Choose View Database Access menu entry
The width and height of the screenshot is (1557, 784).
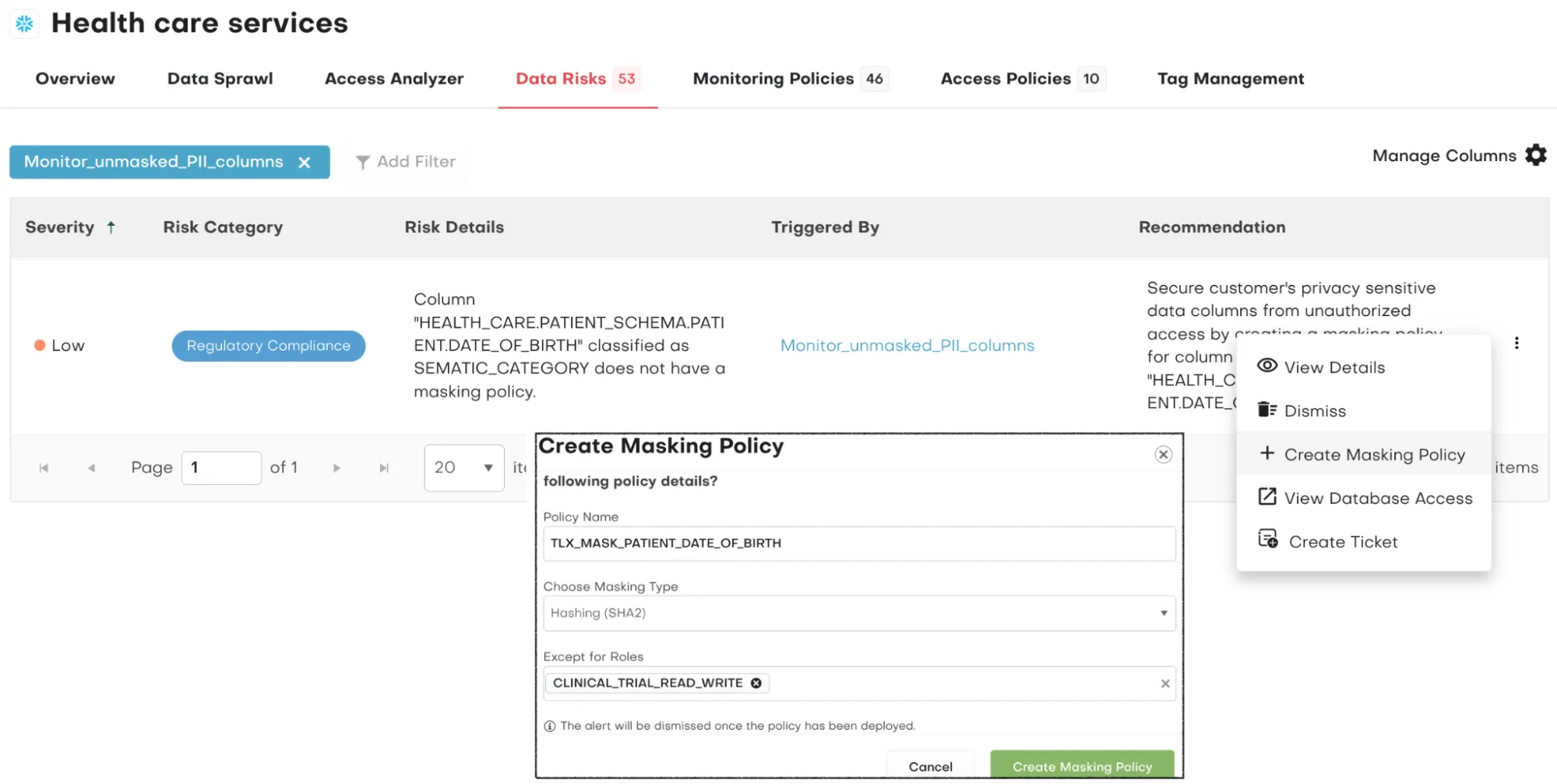[x=1363, y=497]
